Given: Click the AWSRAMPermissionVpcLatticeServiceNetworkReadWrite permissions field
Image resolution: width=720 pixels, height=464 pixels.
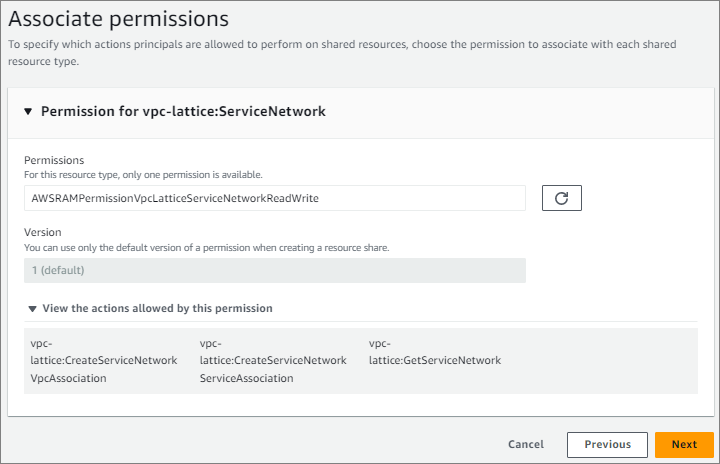Looking at the screenshot, I should [x=275, y=198].
